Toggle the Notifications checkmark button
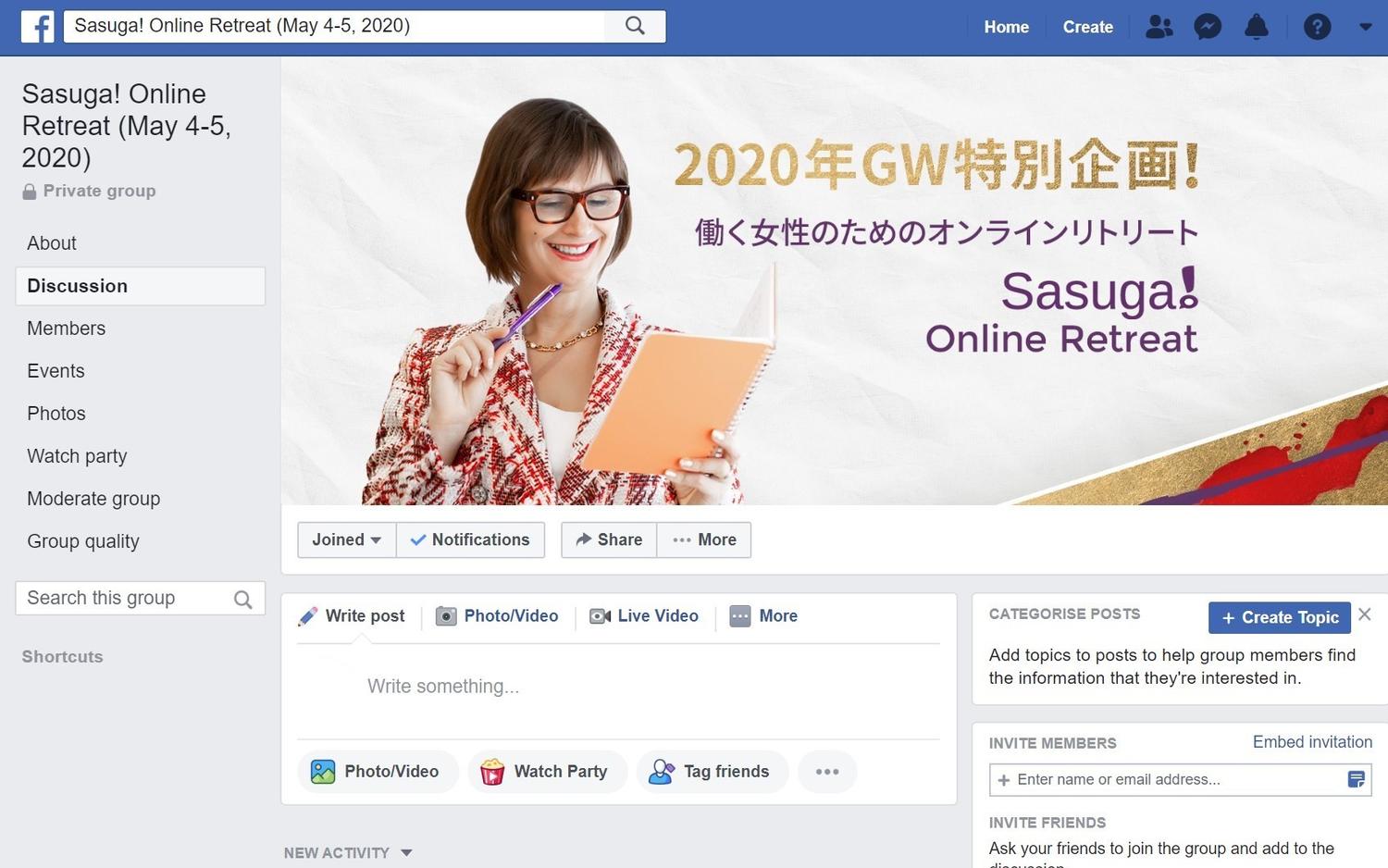 pos(470,540)
